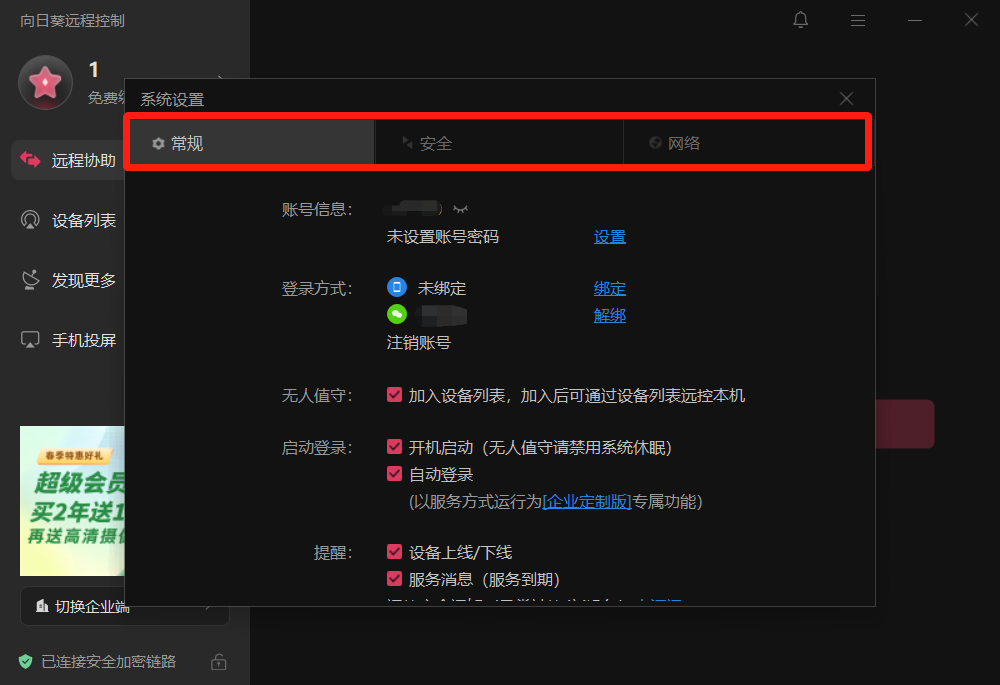Screen dimensions: 1000x685
Task: Uncheck 设备上线/下线 reminder checkbox
Action: point(394,551)
